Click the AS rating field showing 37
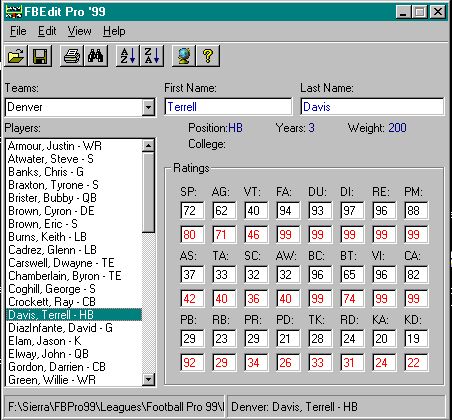The height and width of the screenshot is (420, 452). click(192, 274)
